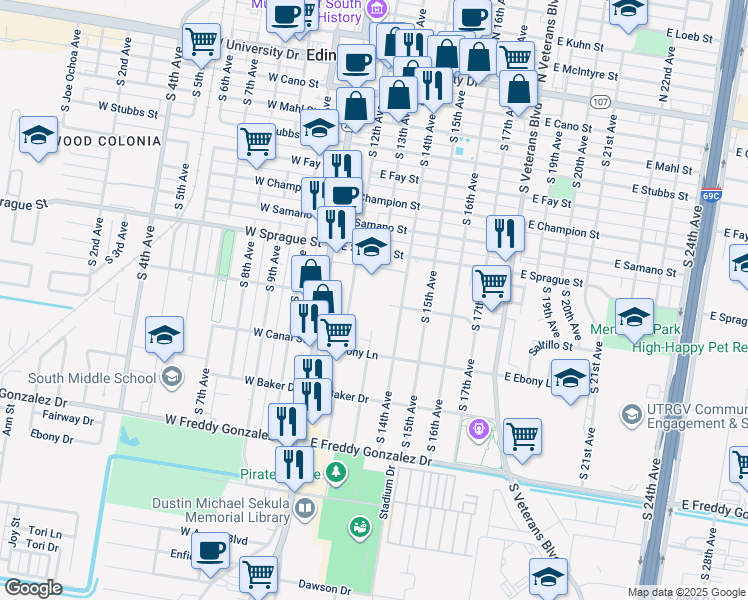
Task: Click the shopping cart marker near S 5th Ave
Action: 201,42
